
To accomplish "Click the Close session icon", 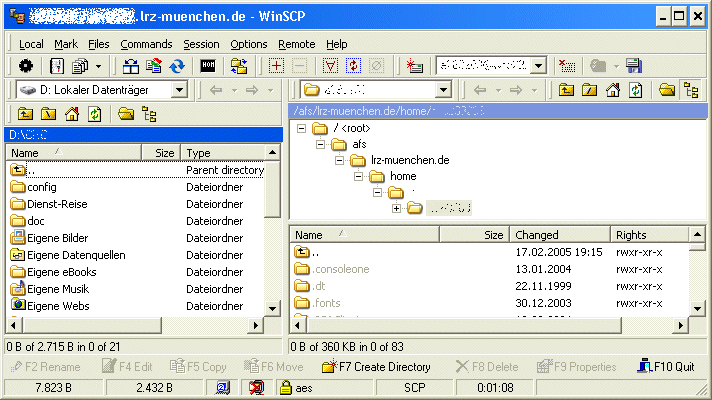I will [x=567, y=66].
